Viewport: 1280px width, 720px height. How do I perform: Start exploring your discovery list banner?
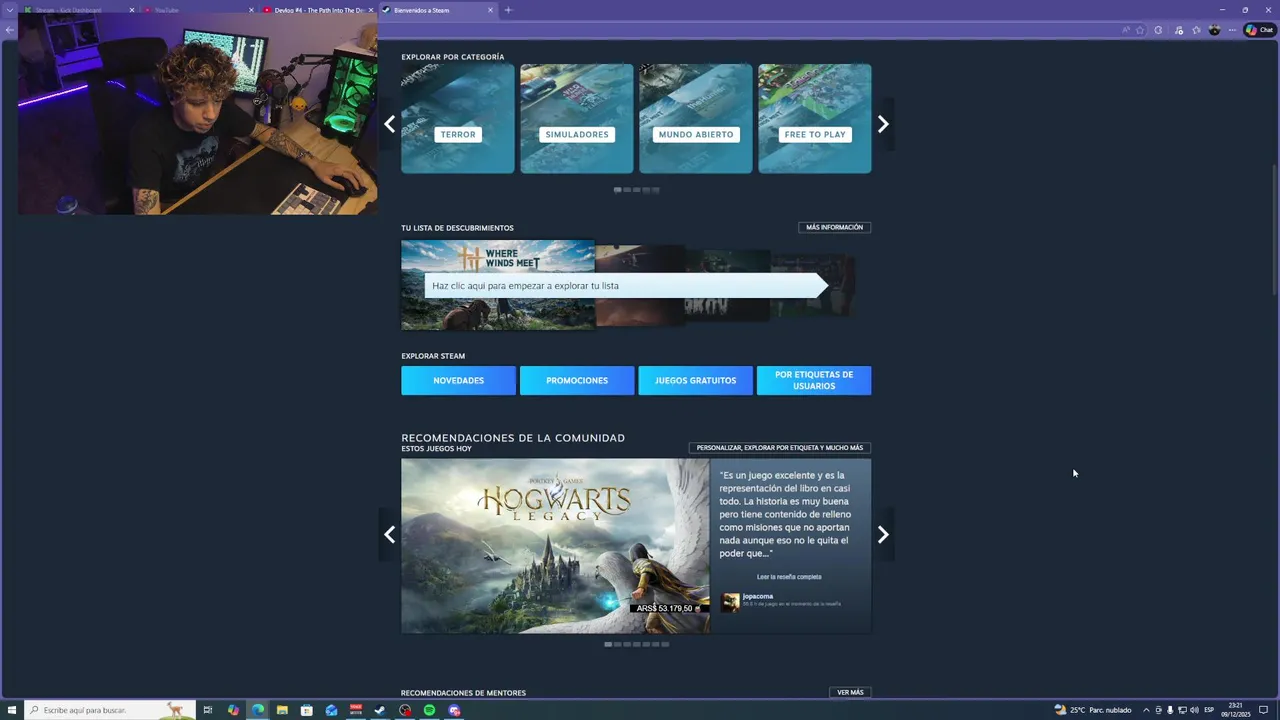pyautogui.click(x=626, y=286)
